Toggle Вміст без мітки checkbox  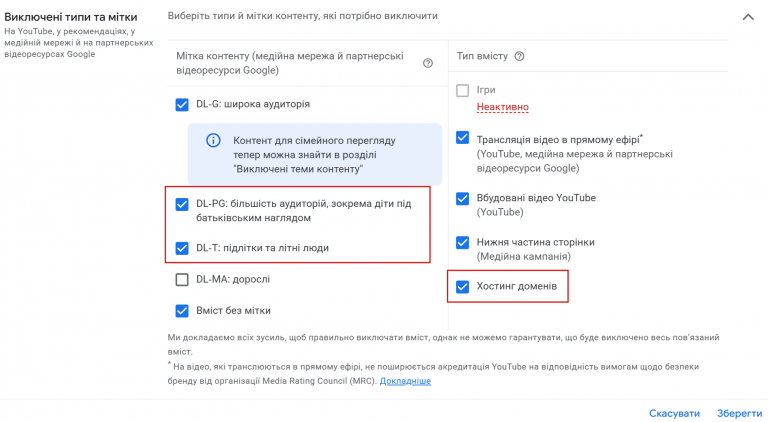(x=182, y=311)
